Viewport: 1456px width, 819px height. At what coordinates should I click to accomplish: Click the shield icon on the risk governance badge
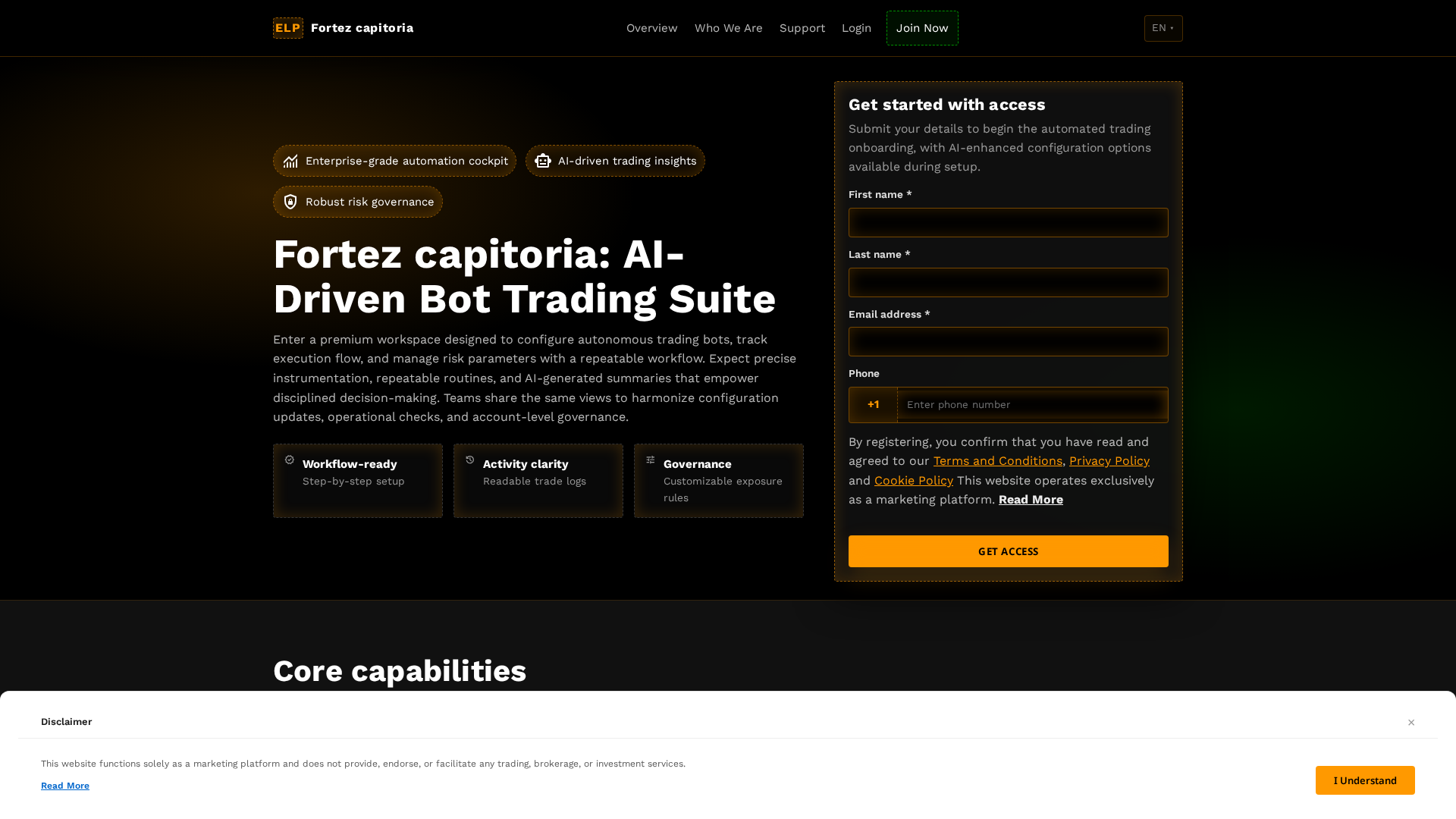click(291, 202)
